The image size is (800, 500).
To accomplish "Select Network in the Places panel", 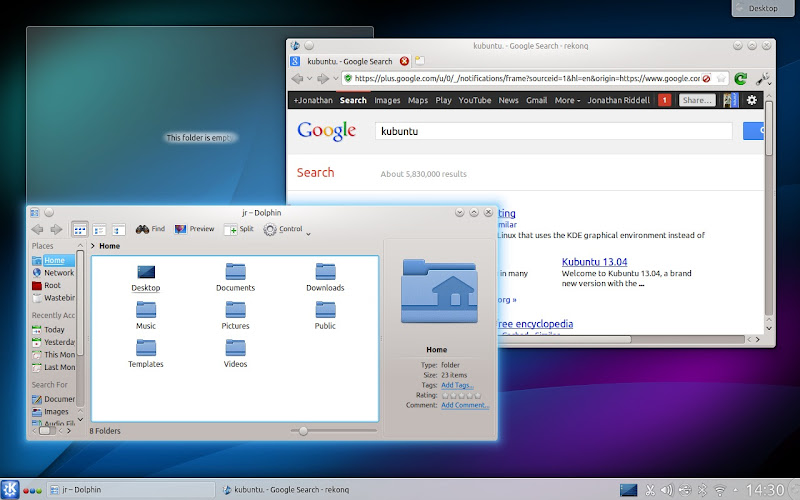I will pyautogui.click(x=57, y=272).
